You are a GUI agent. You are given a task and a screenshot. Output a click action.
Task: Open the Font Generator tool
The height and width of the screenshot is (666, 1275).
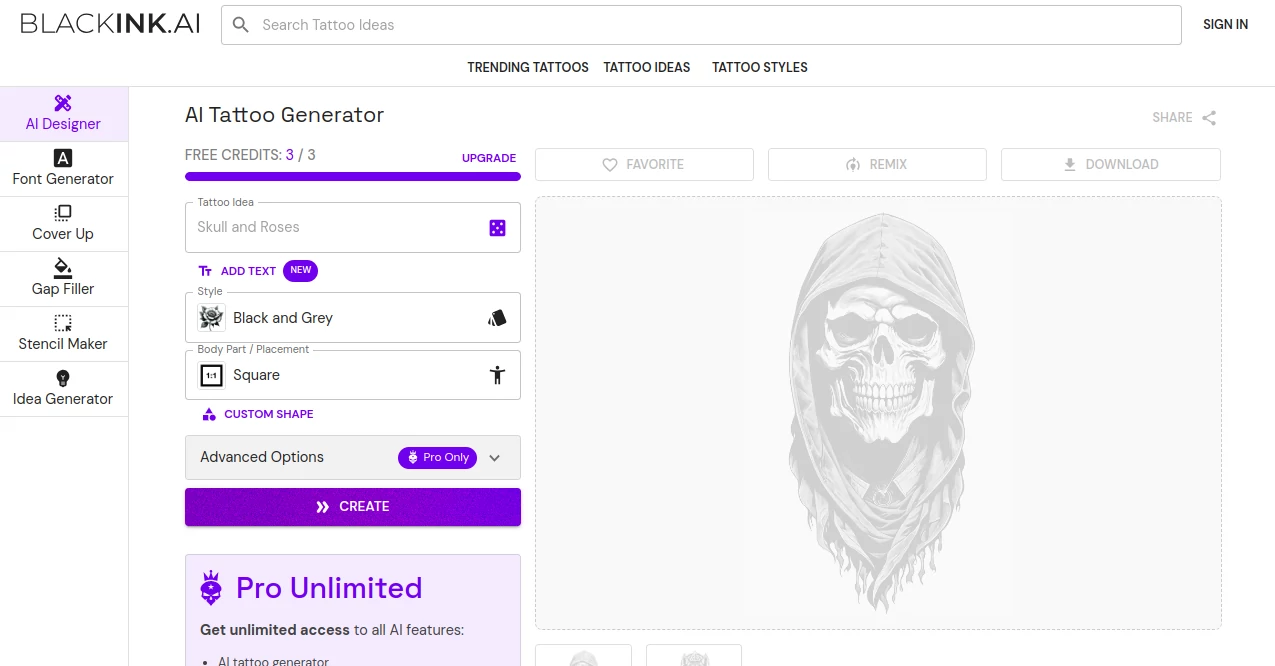point(63,169)
